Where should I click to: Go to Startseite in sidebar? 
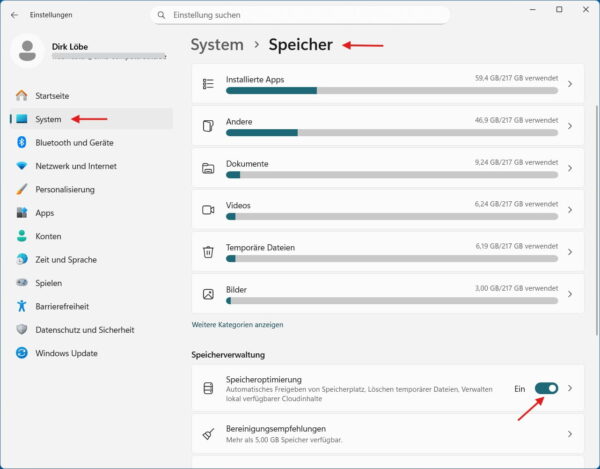91,96
